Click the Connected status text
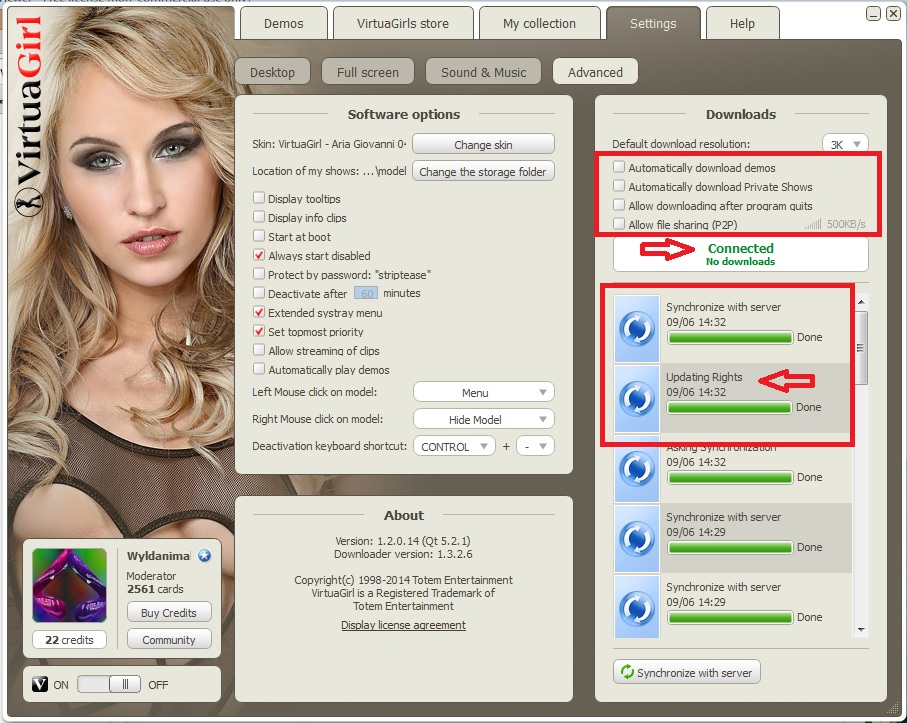 tap(740, 248)
